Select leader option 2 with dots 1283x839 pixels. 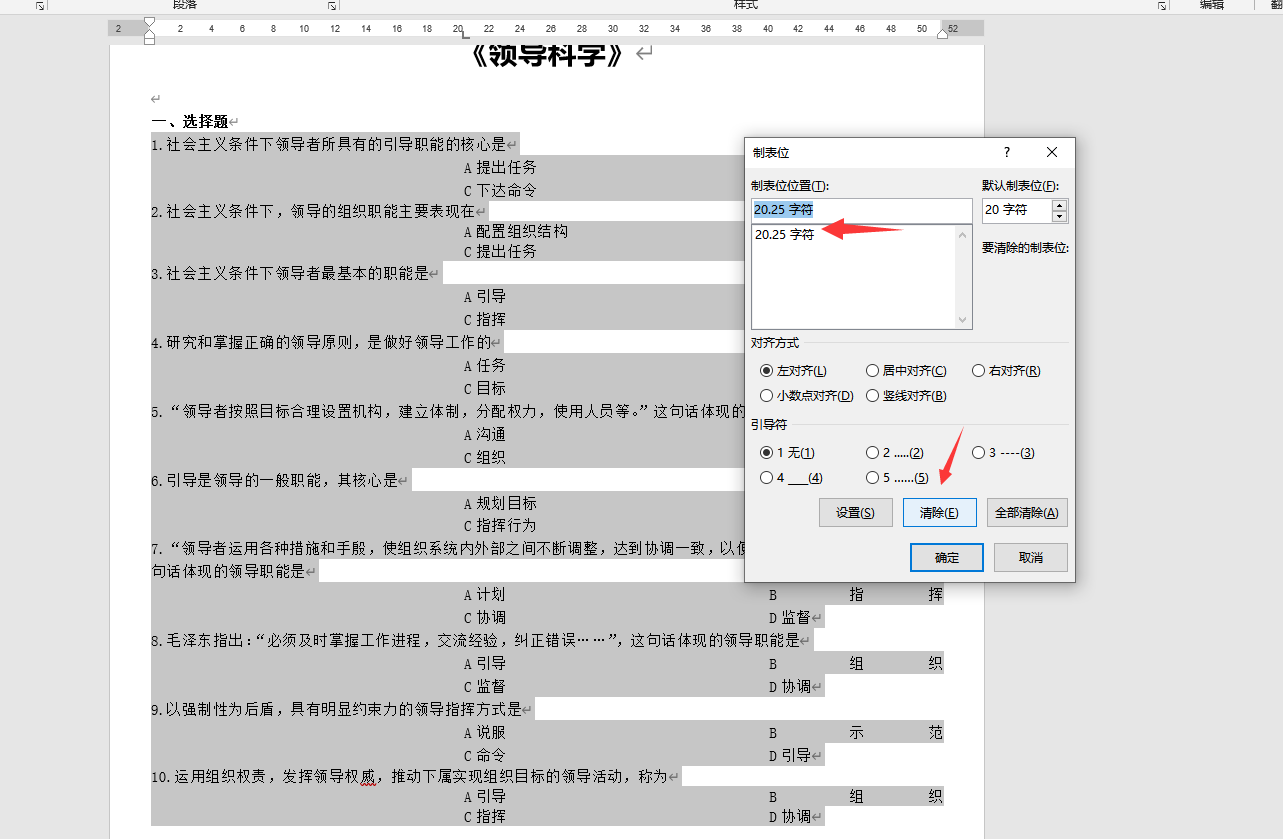[x=873, y=453]
